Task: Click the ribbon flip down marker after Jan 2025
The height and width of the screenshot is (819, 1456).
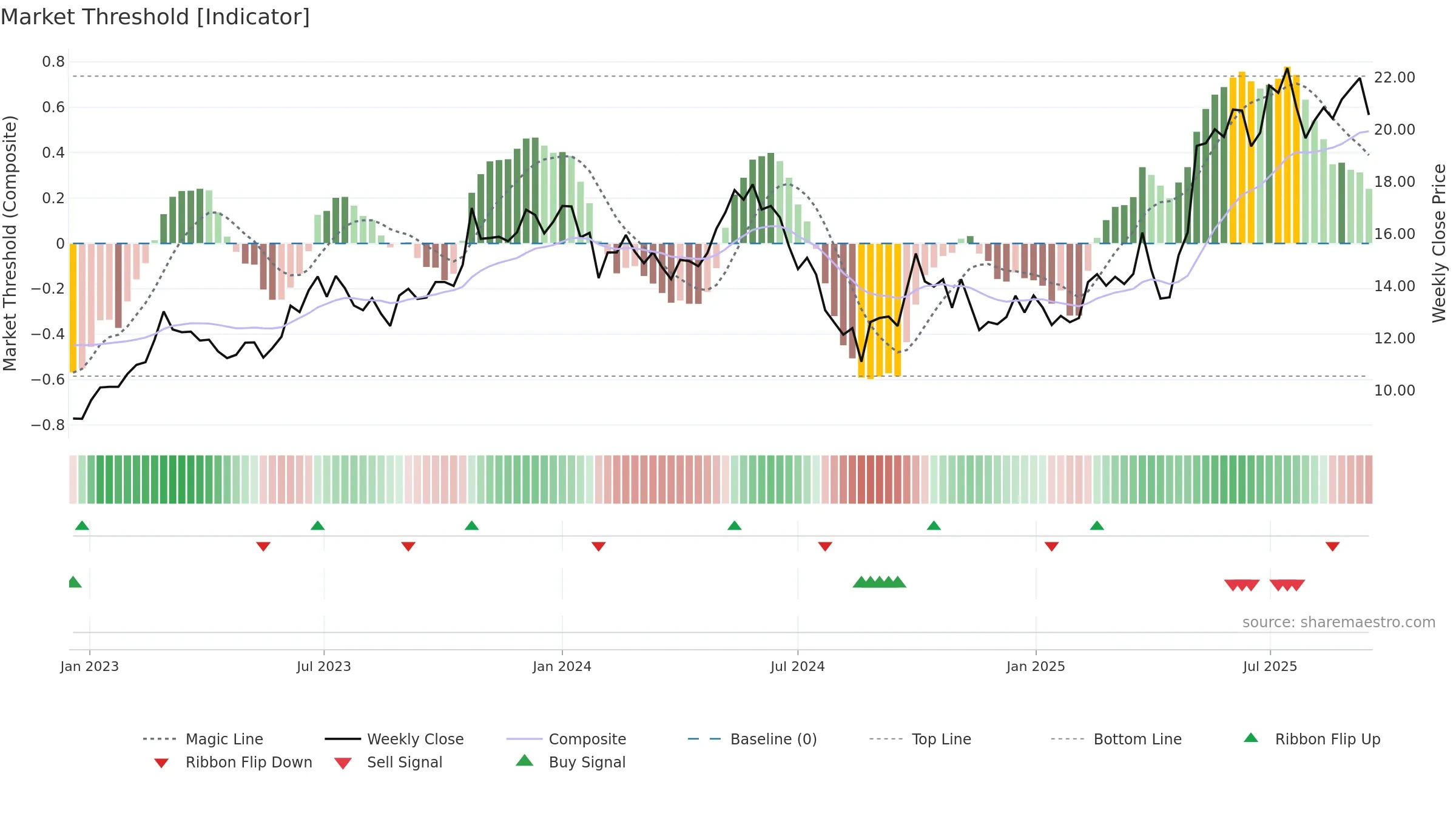Action: pos(1052,547)
